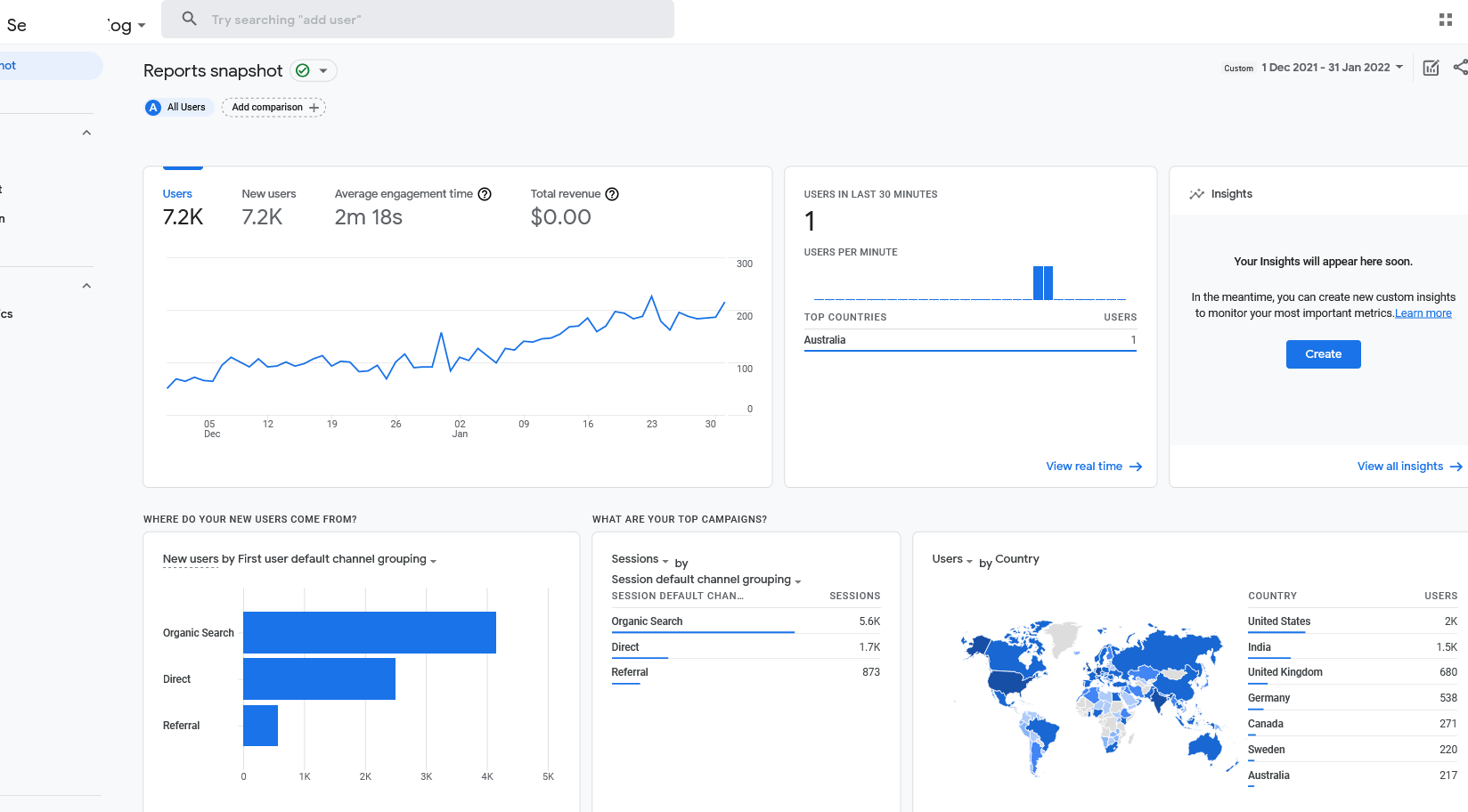Click India country row
The height and width of the screenshot is (812, 1468).
click(x=1352, y=647)
